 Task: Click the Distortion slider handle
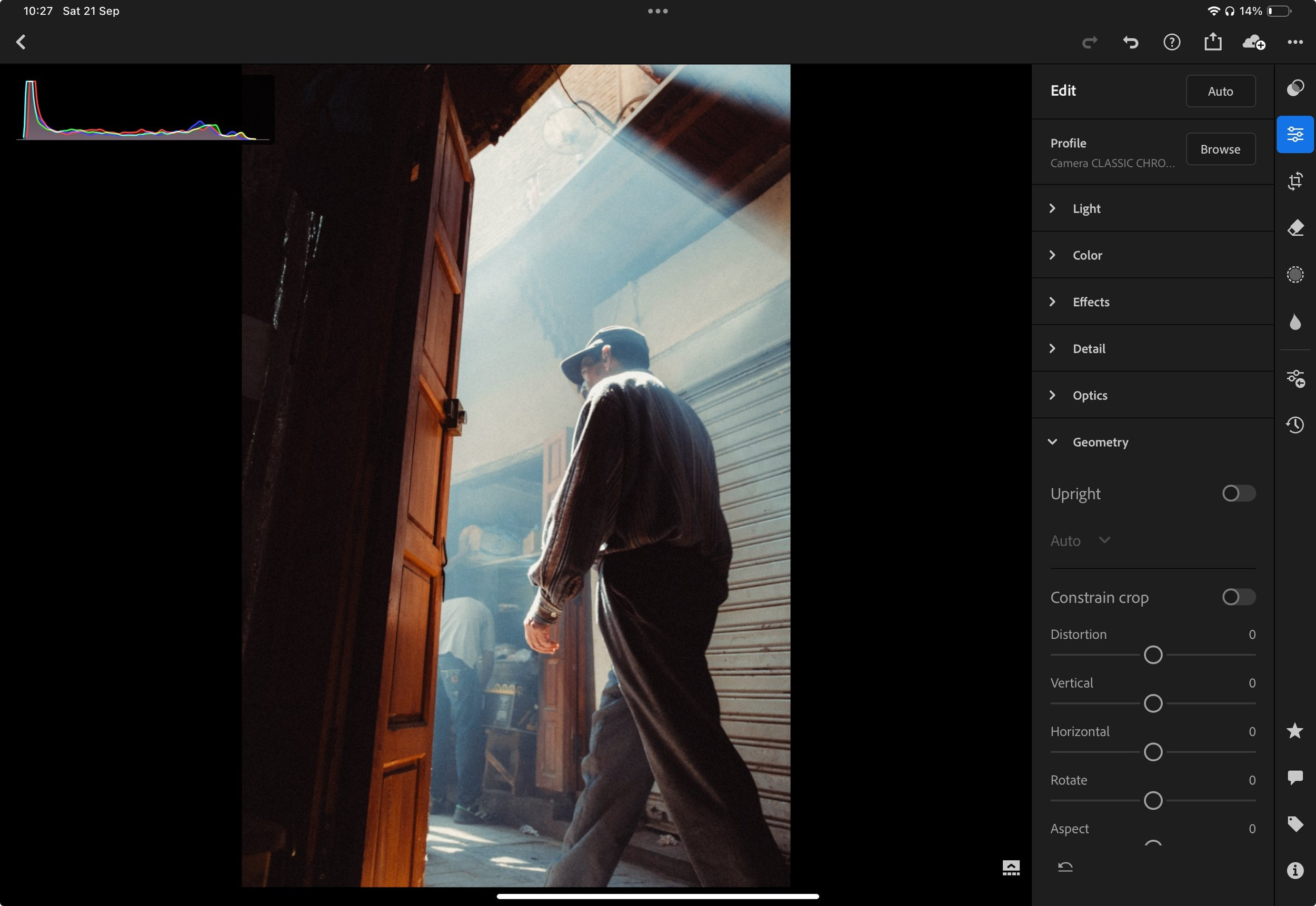(x=1152, y=655)
